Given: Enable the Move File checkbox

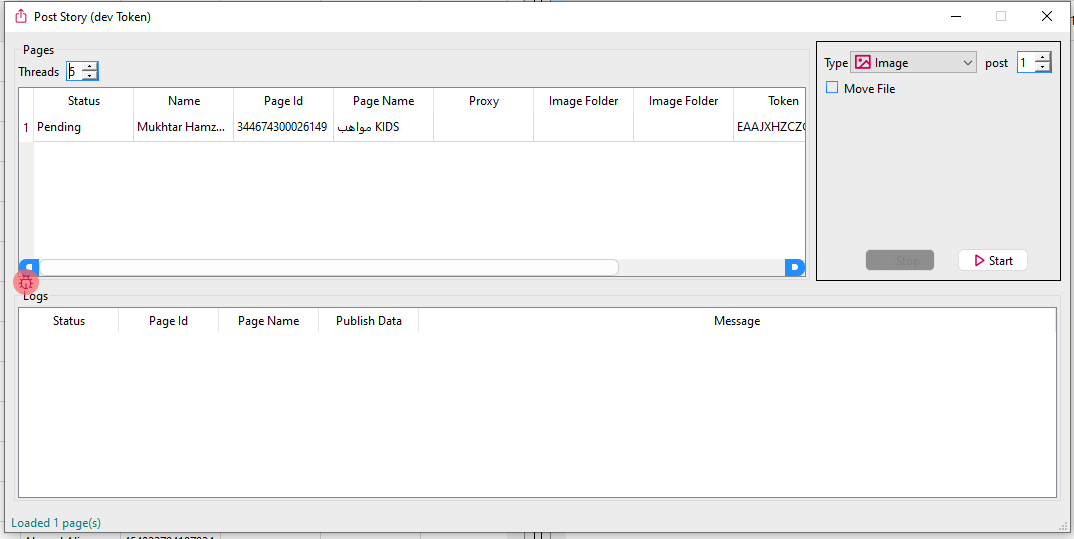Looking at the screenshot, I should 832,88.
